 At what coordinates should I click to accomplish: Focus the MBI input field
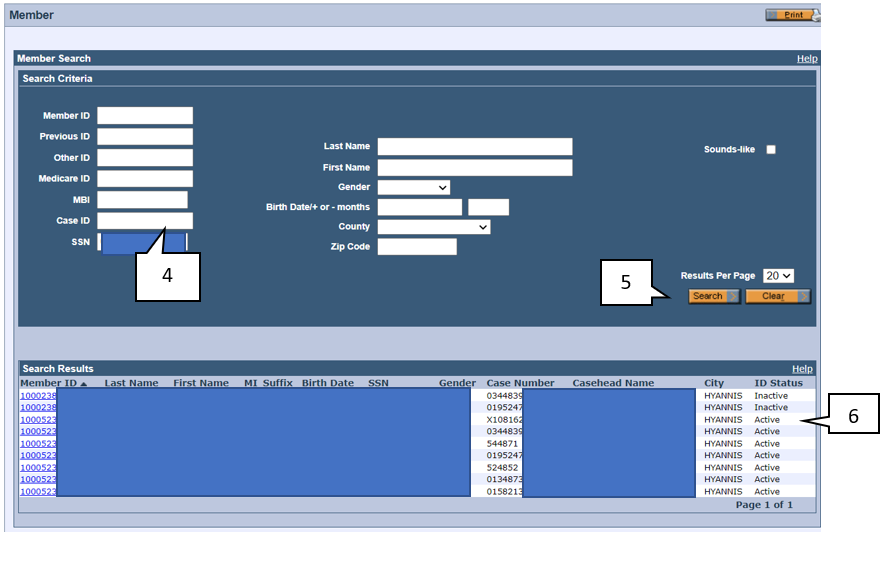click(142, 199)
